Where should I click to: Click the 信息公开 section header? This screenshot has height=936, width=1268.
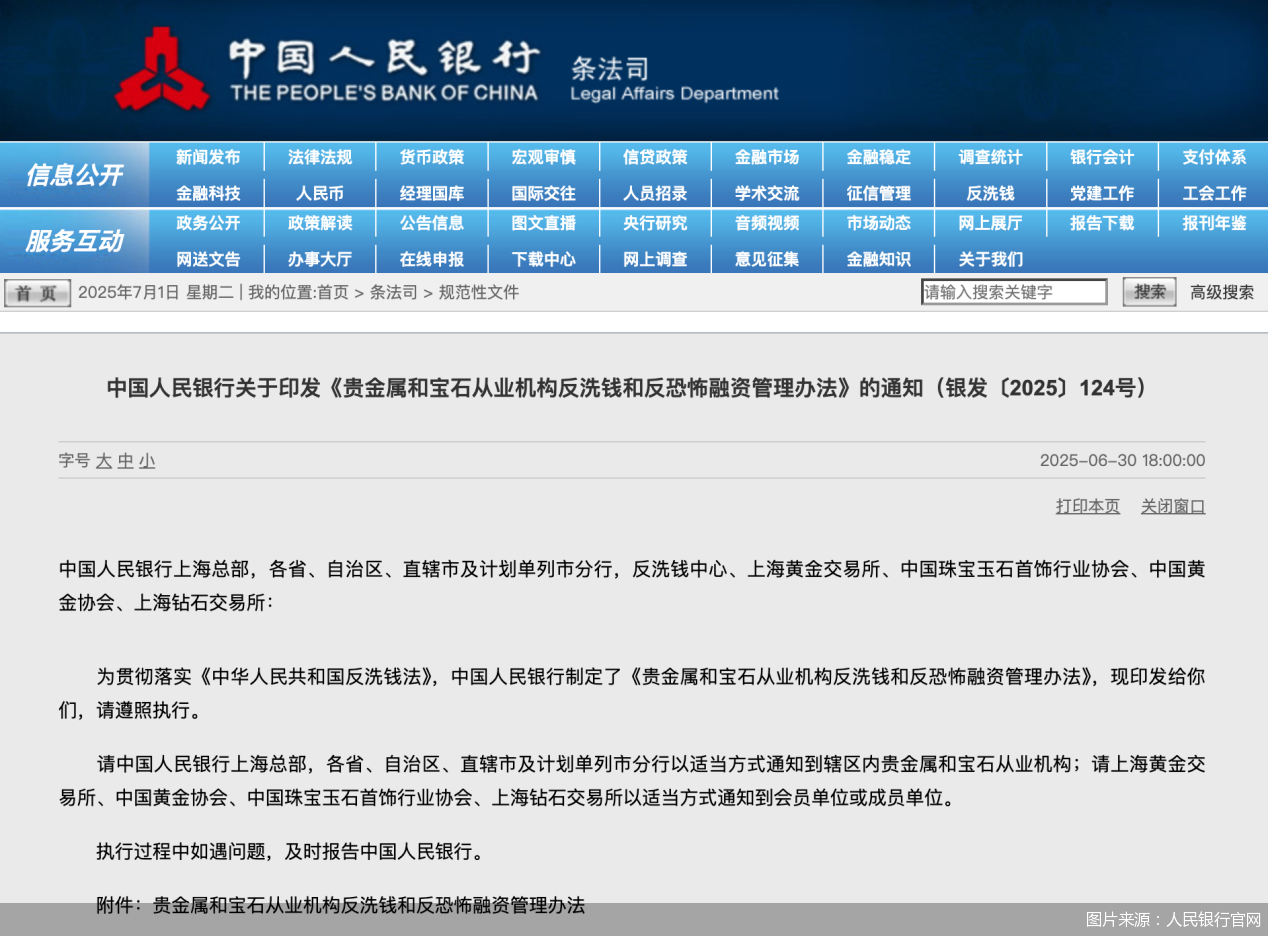coord(74,175)
